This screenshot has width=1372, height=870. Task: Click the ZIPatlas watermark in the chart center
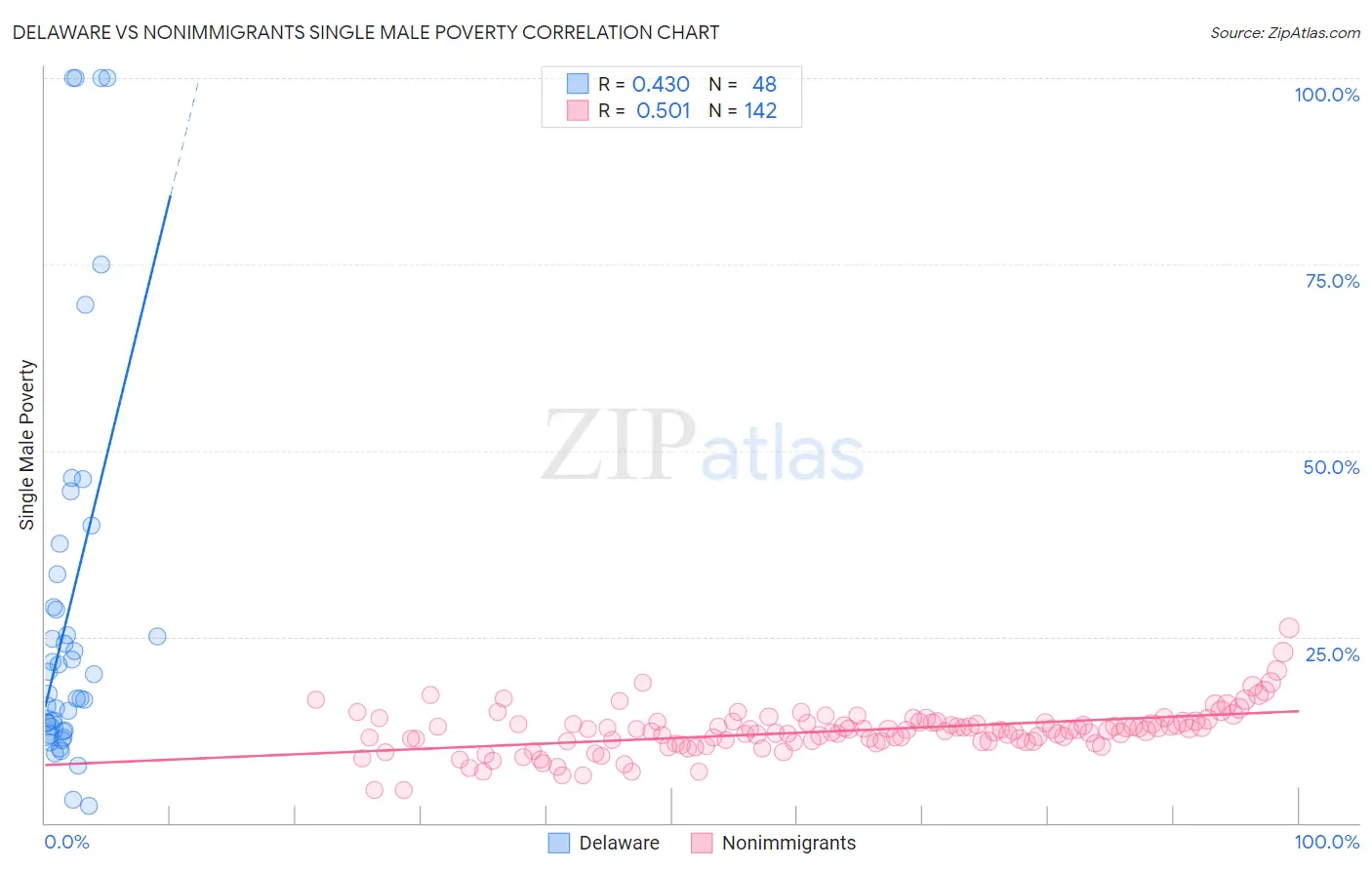click(703, 446)
